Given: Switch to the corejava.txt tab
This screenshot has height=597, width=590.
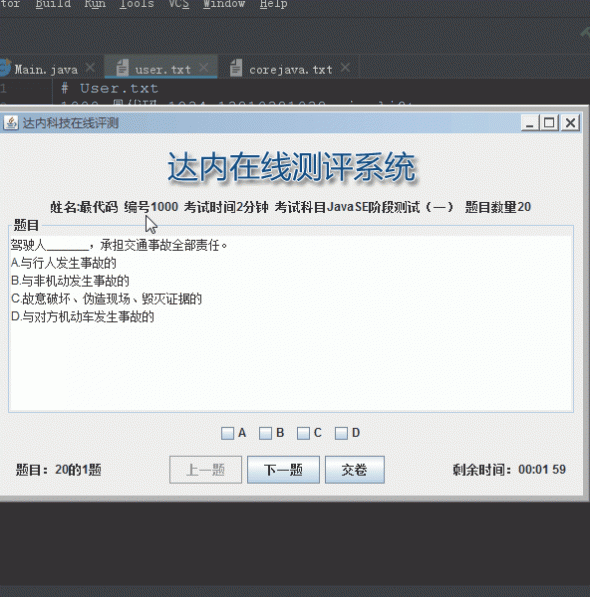Looking at the screenshot, I should [290, 70].
